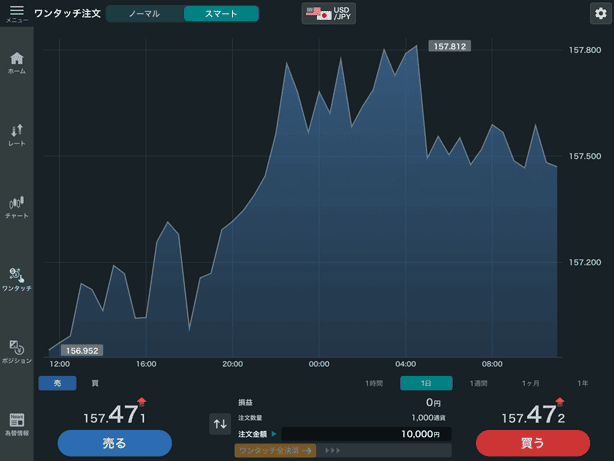Open the レート rates icon
The width and height of the screenshot is (614, 461).
coord(16,135)
